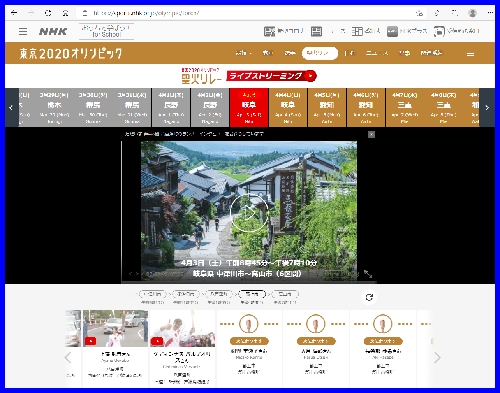This screenshot has height=393, width=500.
Task: Open the NHK hamburger menu
Action: point(23,31)
